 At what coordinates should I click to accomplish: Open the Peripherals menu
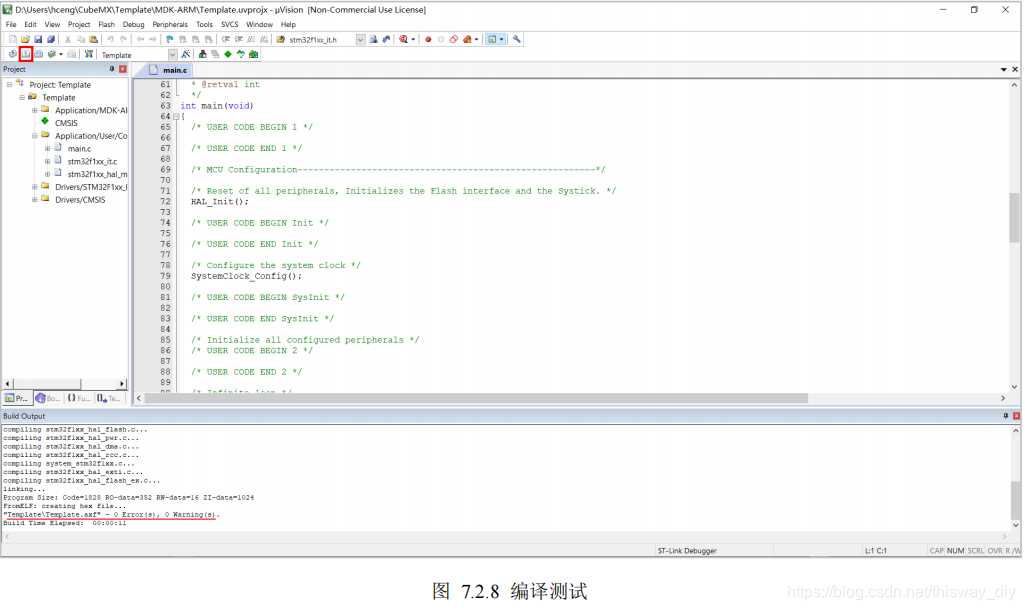tap(170, 24)
